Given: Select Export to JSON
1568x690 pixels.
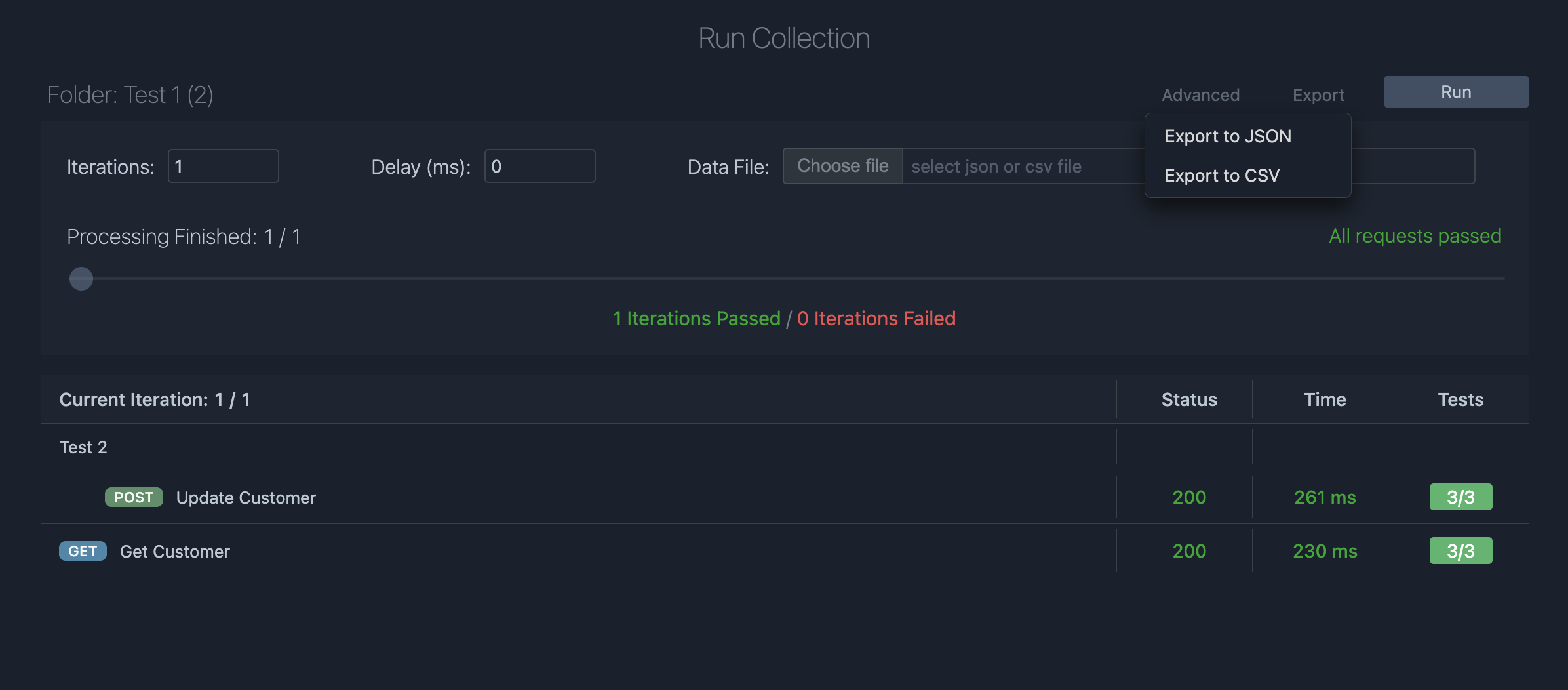Looking at the screenshot, I should point(1228,136).
